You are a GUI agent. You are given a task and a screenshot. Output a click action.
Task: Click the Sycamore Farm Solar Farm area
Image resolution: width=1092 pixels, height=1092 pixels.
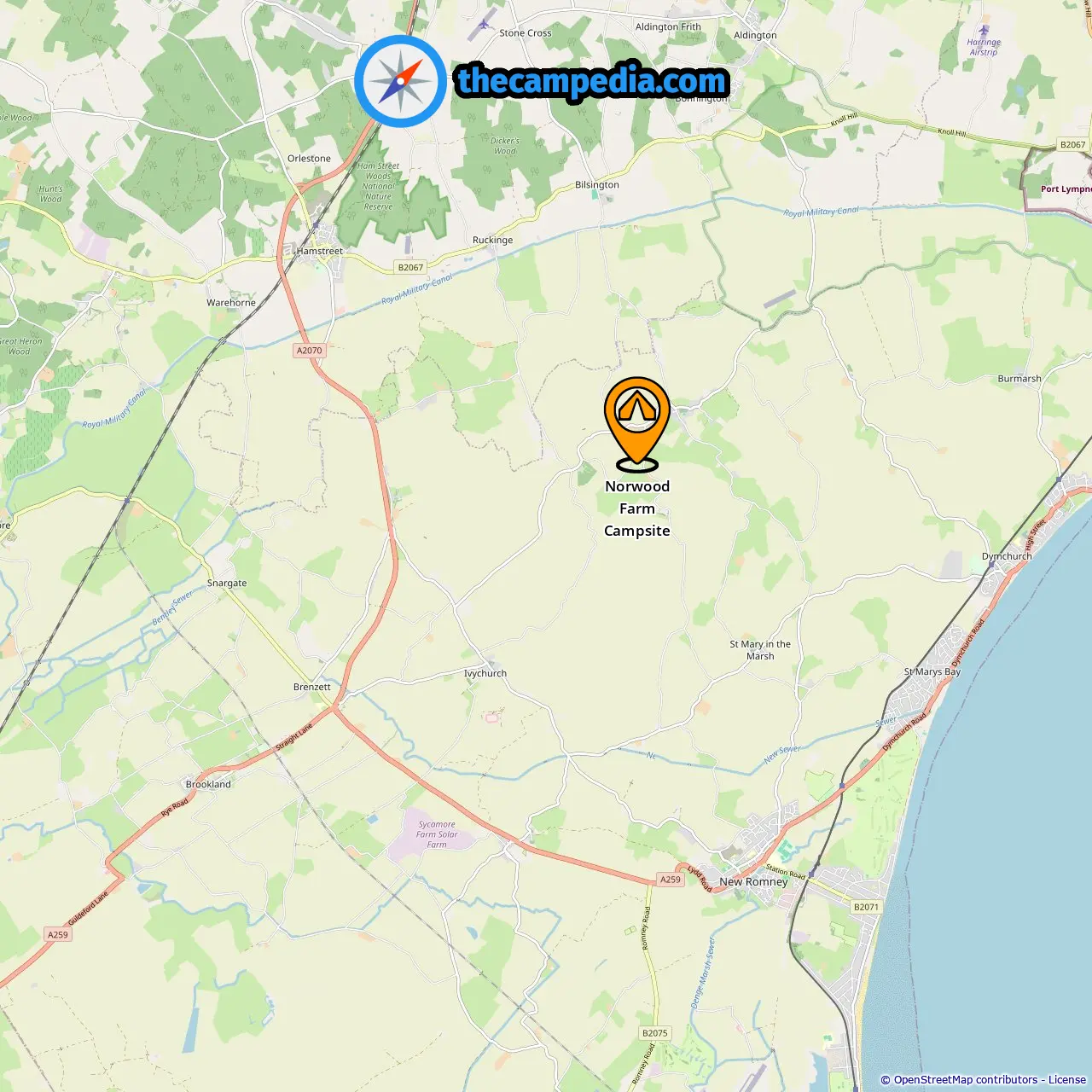[x=437, y=834]
